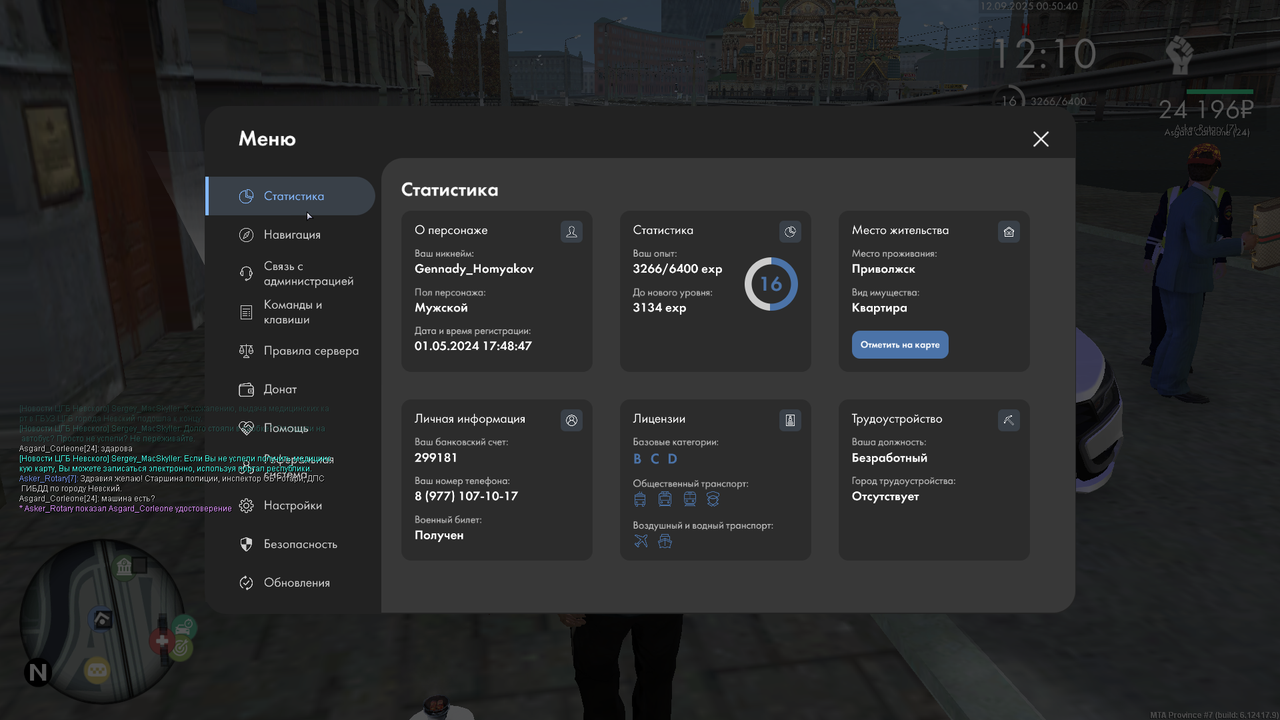Click the blue house marker on minimap
The height and width of the screenshot is (720, 1280).
(101, 620)
